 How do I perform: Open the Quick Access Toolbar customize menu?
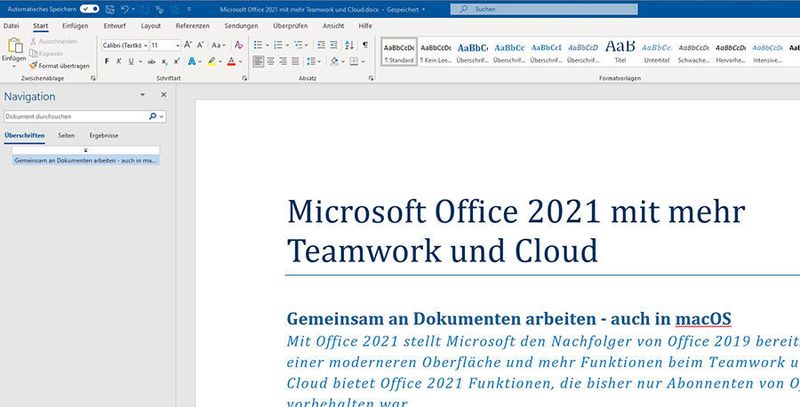(189, 9)
